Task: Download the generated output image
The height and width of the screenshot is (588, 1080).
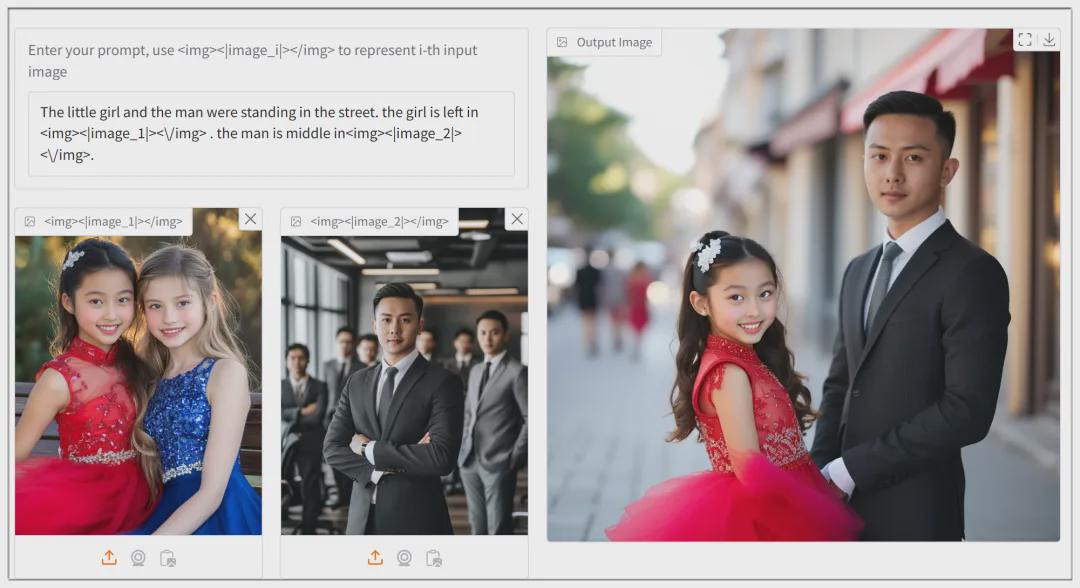Action: point(1048,40)
